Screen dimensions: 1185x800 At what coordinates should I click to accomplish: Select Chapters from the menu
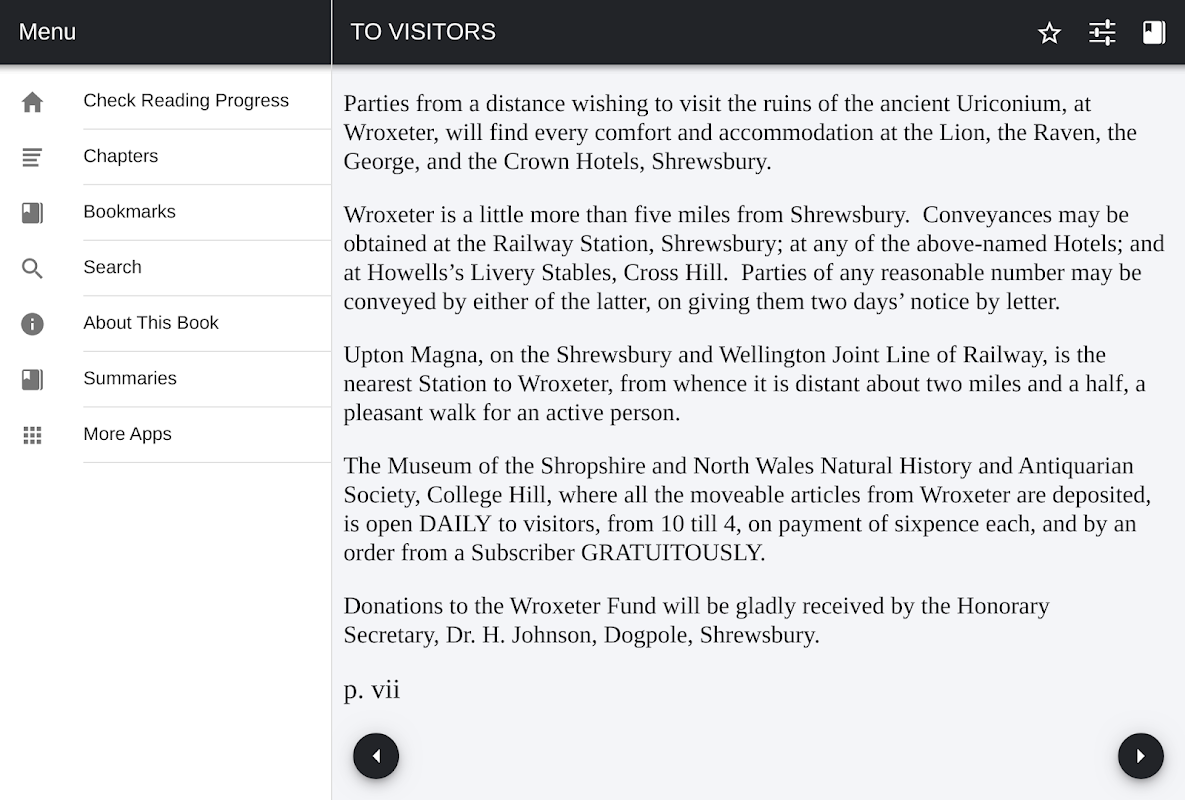coord(121,157)
